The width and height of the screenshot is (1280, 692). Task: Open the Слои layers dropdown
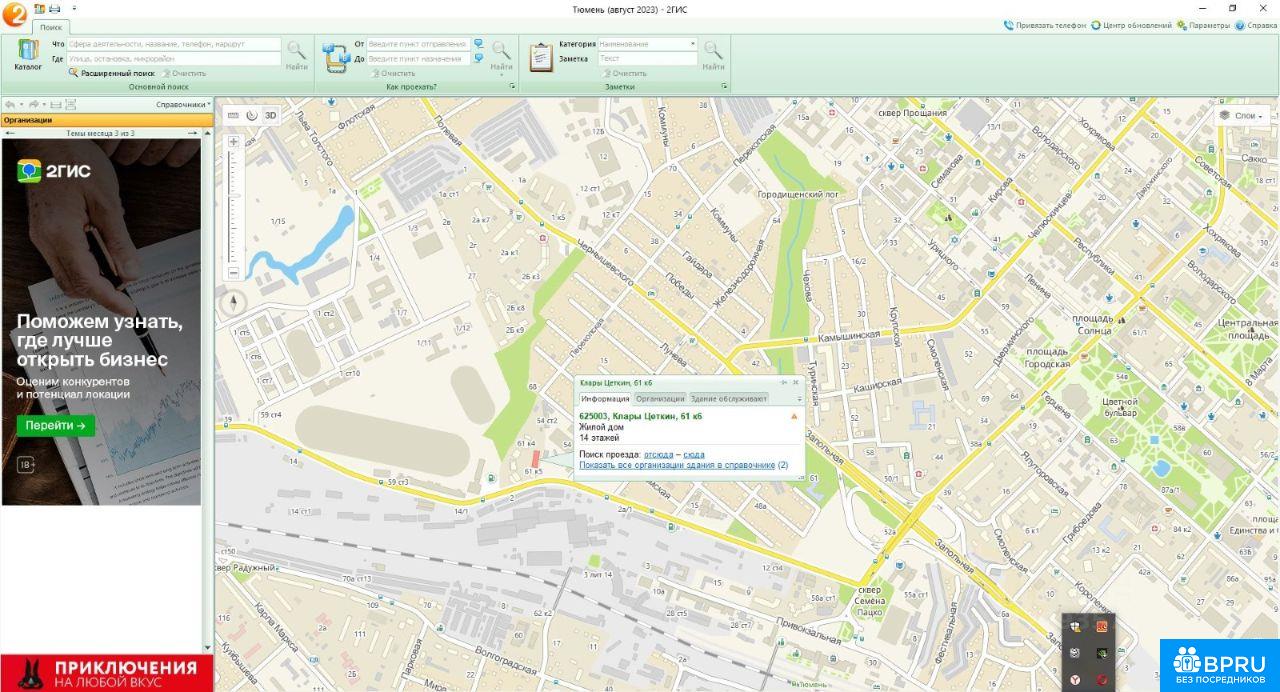(x=1240, y=116)
